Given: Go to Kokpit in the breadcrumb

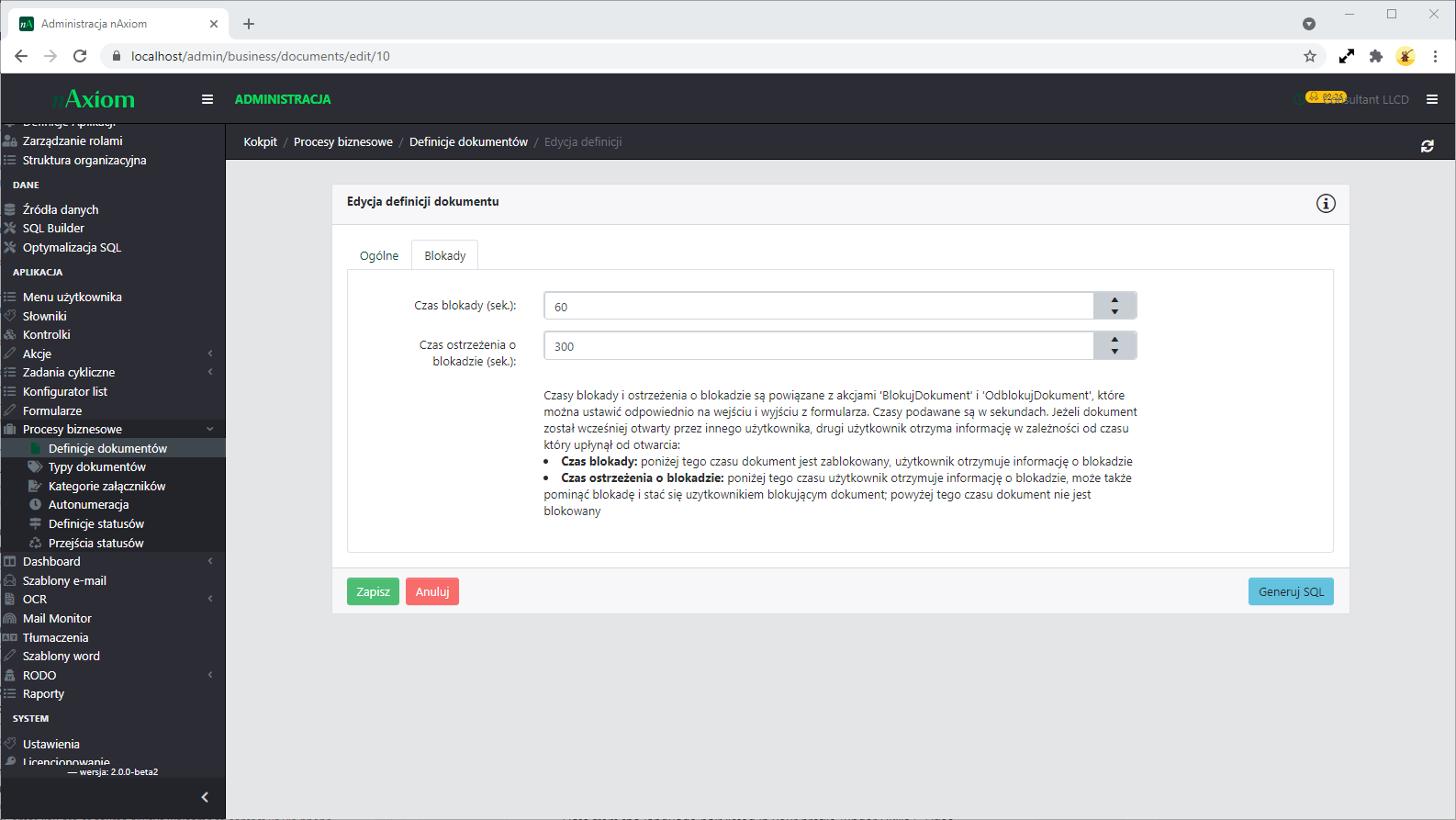Looking at the screenshot, I should click(260, 141).
